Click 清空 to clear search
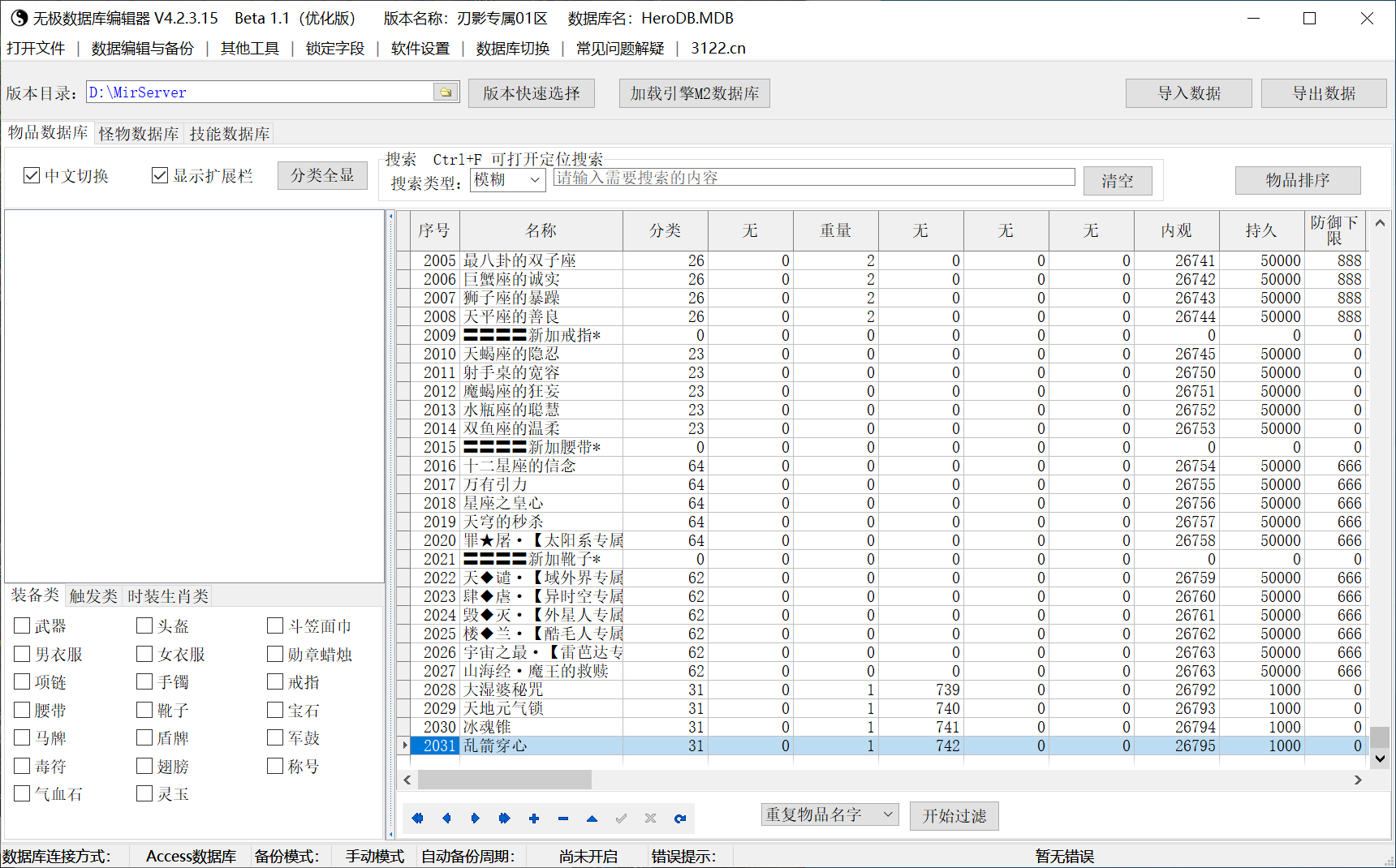1396x868 pixels. point(1118,181)
